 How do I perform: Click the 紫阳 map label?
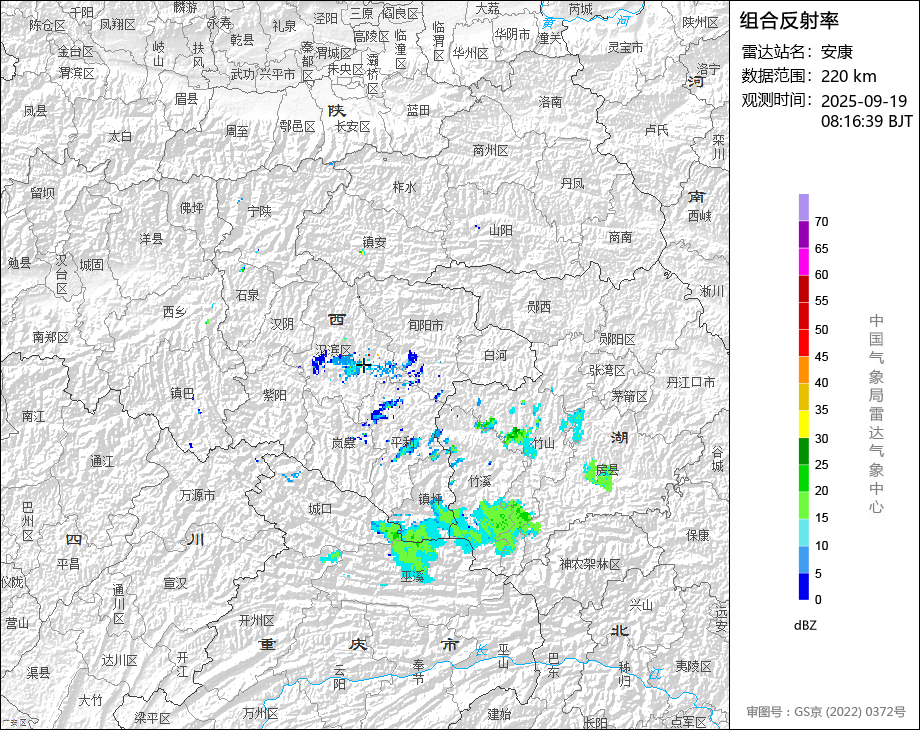275,396
